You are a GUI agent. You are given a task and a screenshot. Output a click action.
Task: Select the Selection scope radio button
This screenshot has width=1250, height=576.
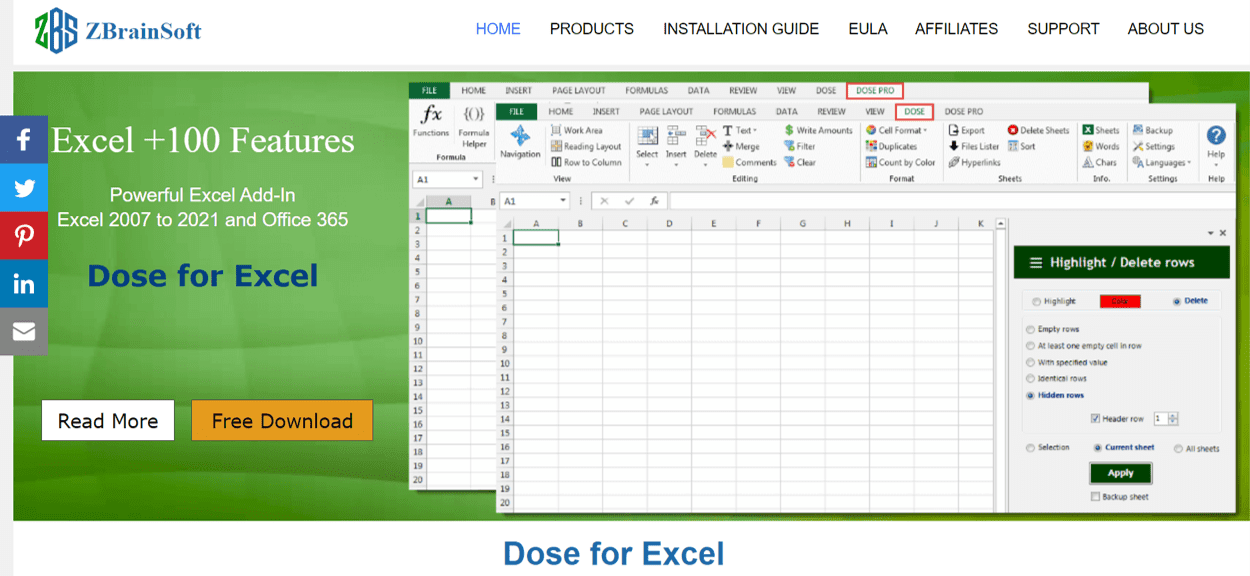(x=1030, y=448)
